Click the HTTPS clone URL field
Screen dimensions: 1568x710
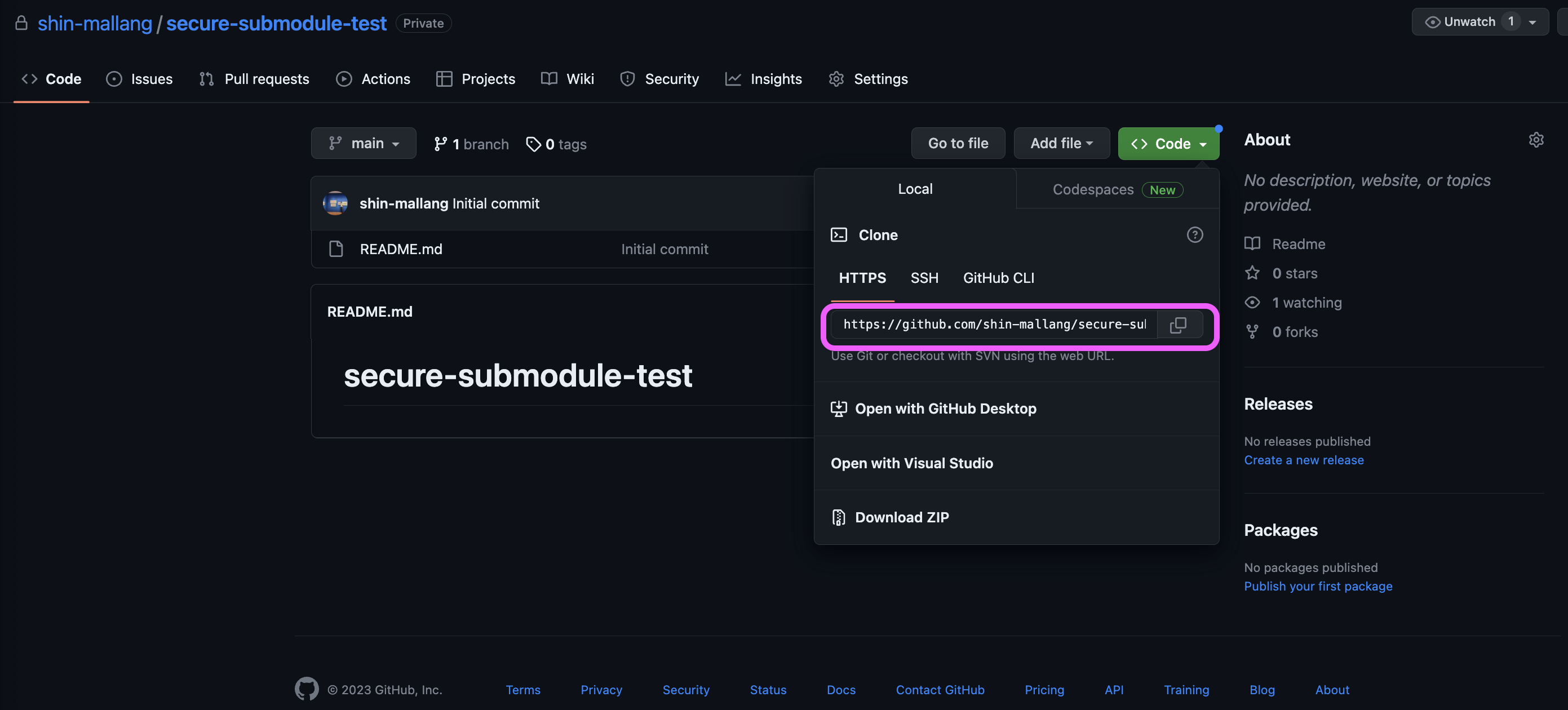pos(994,324)
